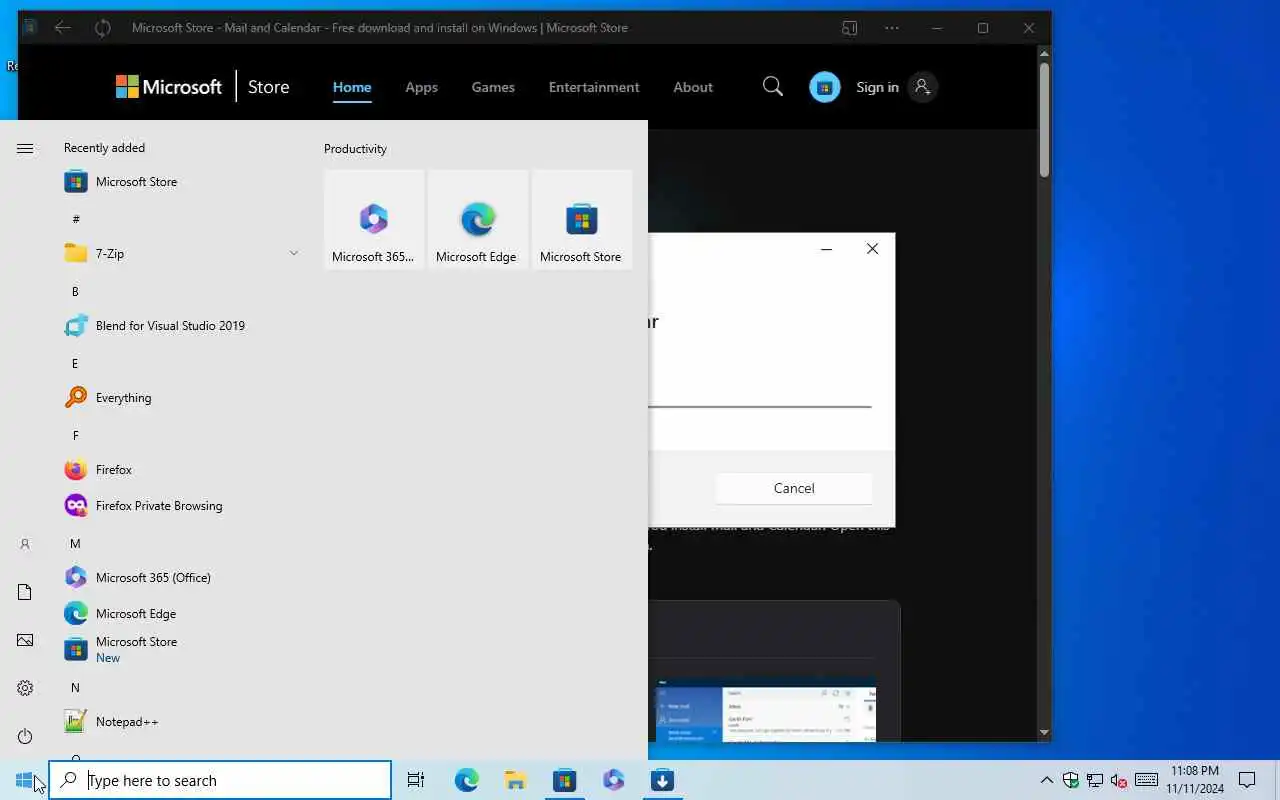This screenshot has width=1280, height=800.
Task: Click the Microsoft 365 Productivity tile
Action: pyautogui.click(x=374, y=219)
